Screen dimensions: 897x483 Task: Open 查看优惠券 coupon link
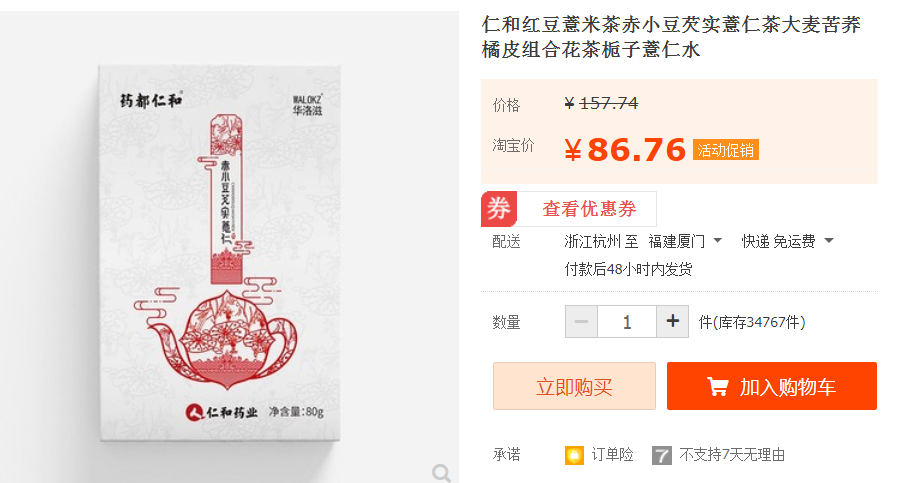tap(589, 209)
